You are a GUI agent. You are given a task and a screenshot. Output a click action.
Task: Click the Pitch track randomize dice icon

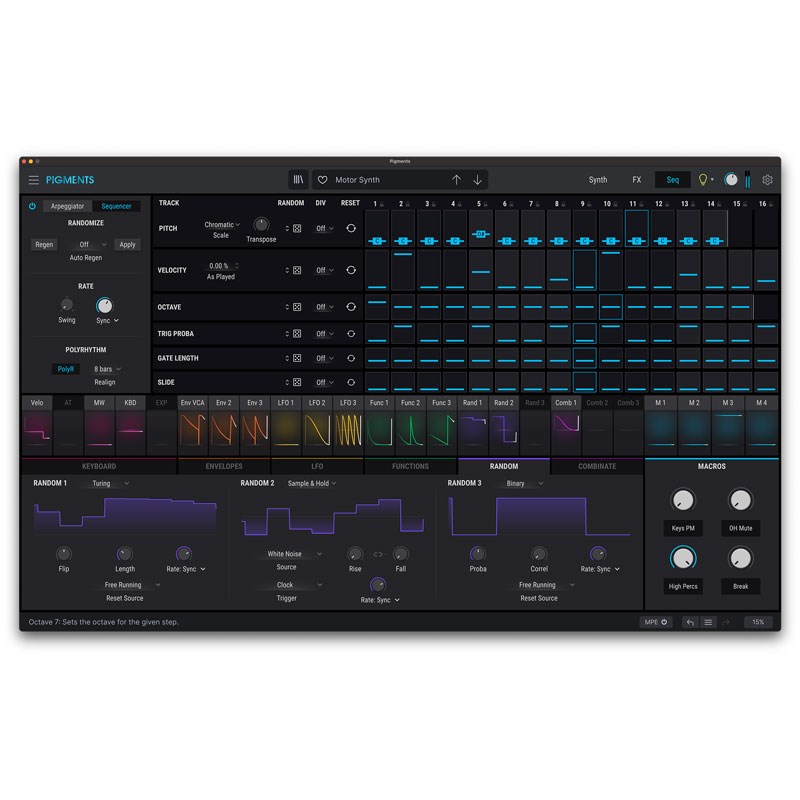[x=297, y=229]
